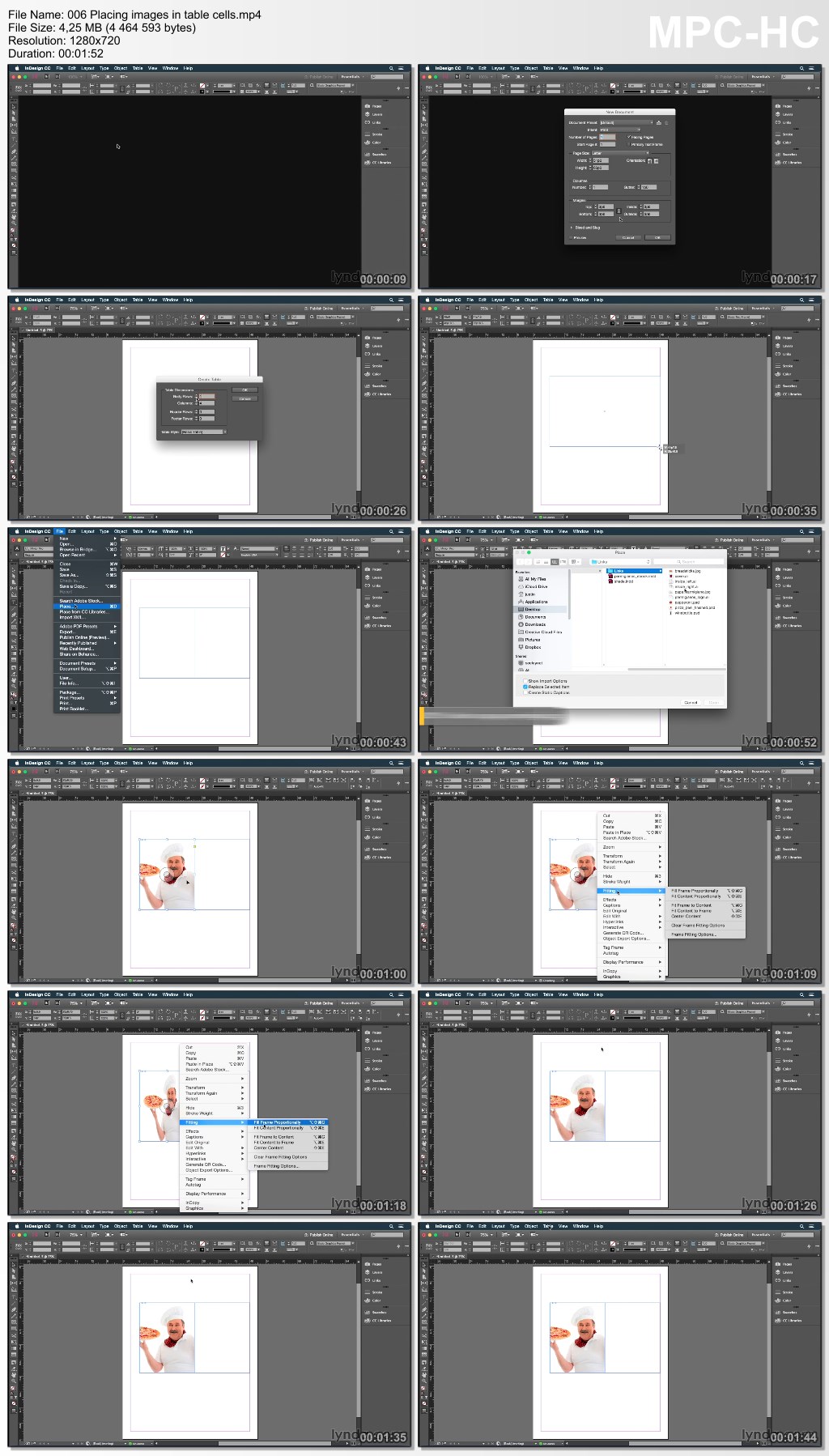The width and height of the screenshot is (829, 1456).
Task: Open the Essentials workspace dropdown in the 00:00:09 frame
Action: pos(354,77)
